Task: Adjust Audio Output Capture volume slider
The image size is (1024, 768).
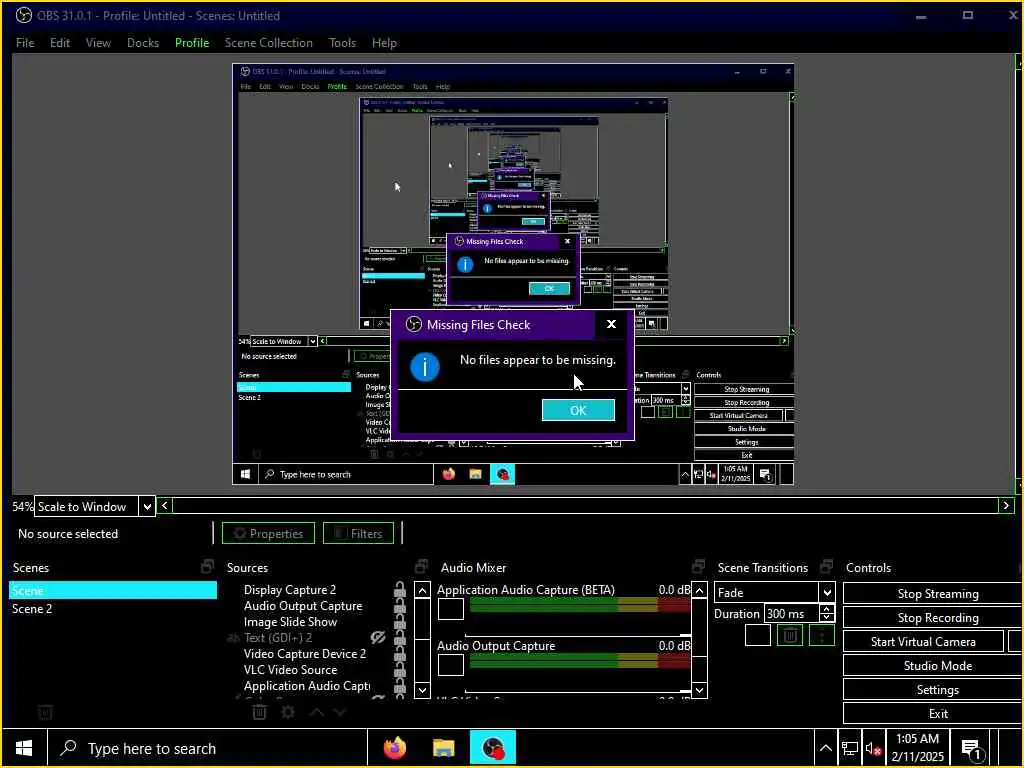Action: point(578,691)
